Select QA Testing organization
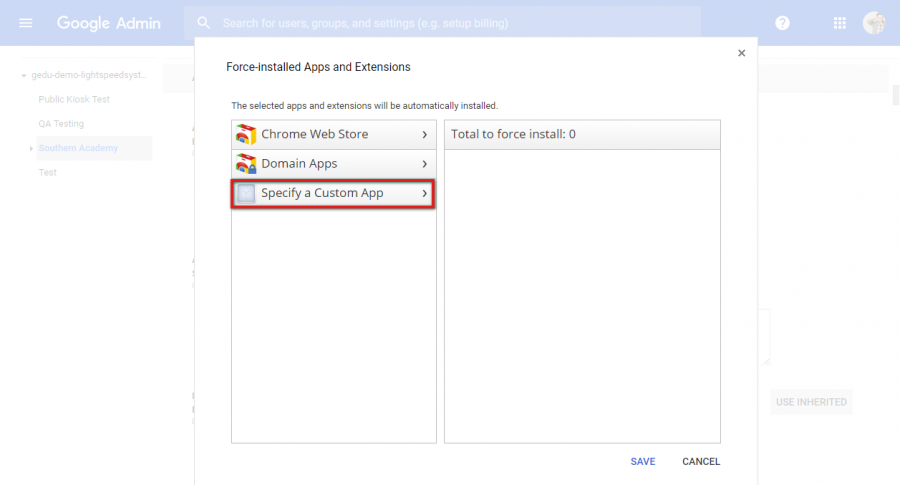 [x=61, y=123]
